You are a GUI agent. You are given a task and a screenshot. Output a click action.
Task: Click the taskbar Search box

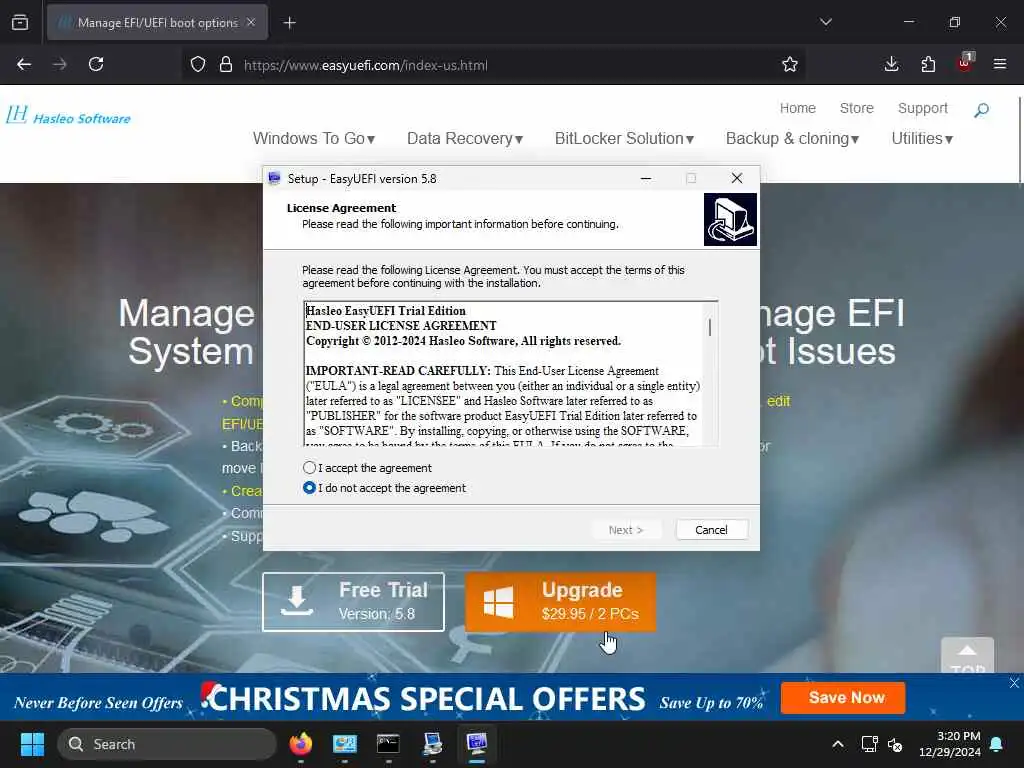click(x=167, y=744)
